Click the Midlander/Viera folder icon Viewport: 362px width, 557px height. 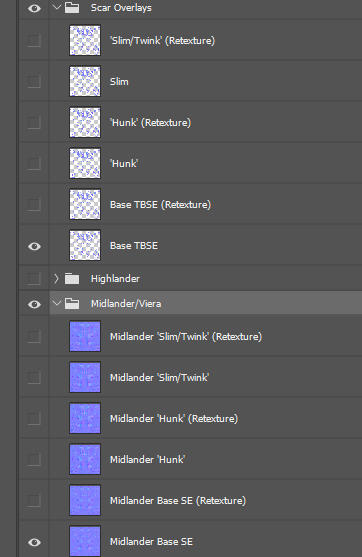pyautogui.click(x=72, y=304)
